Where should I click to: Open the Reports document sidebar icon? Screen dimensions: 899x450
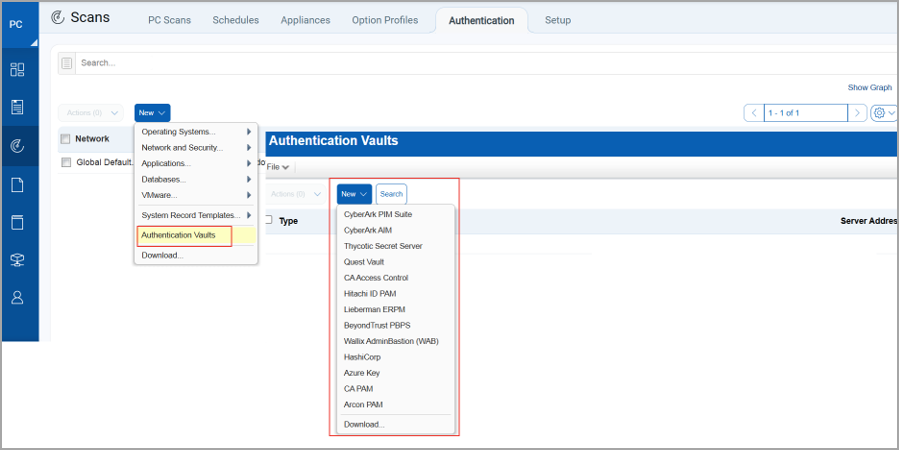[17, 185]
